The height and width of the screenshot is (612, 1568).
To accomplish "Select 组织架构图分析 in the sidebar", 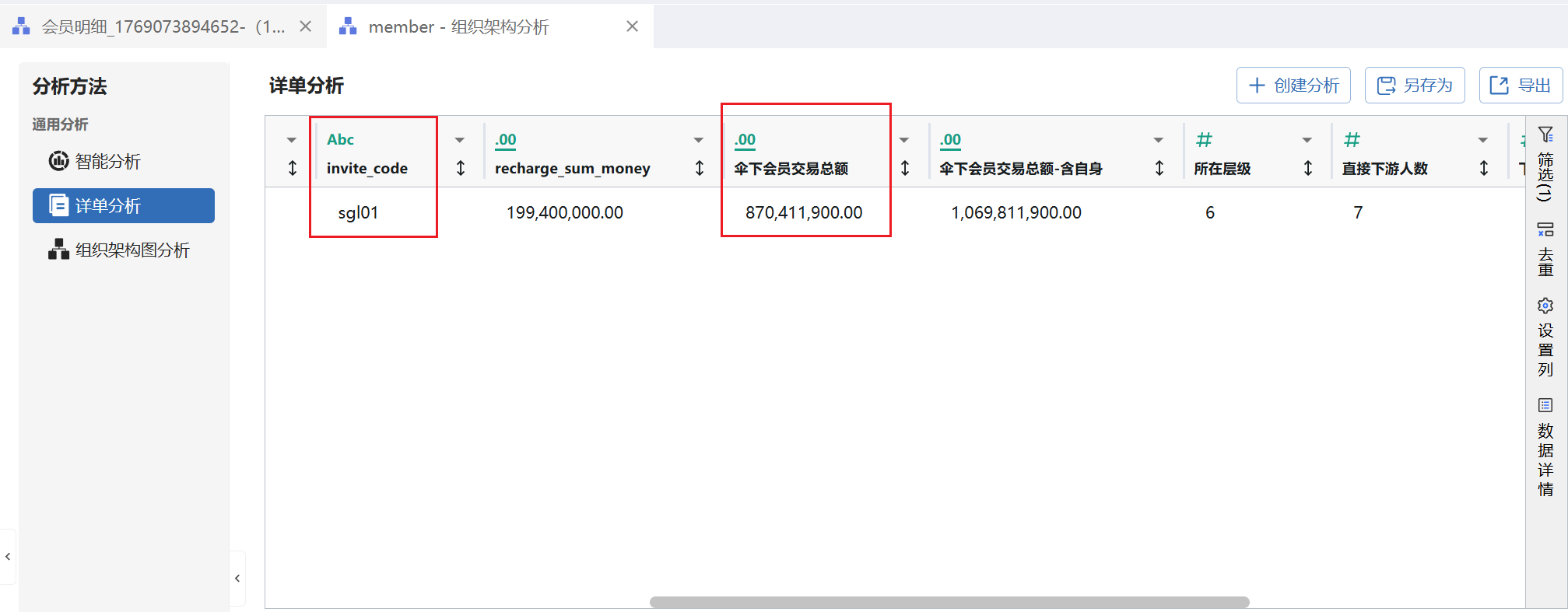I will click(132, 250).
